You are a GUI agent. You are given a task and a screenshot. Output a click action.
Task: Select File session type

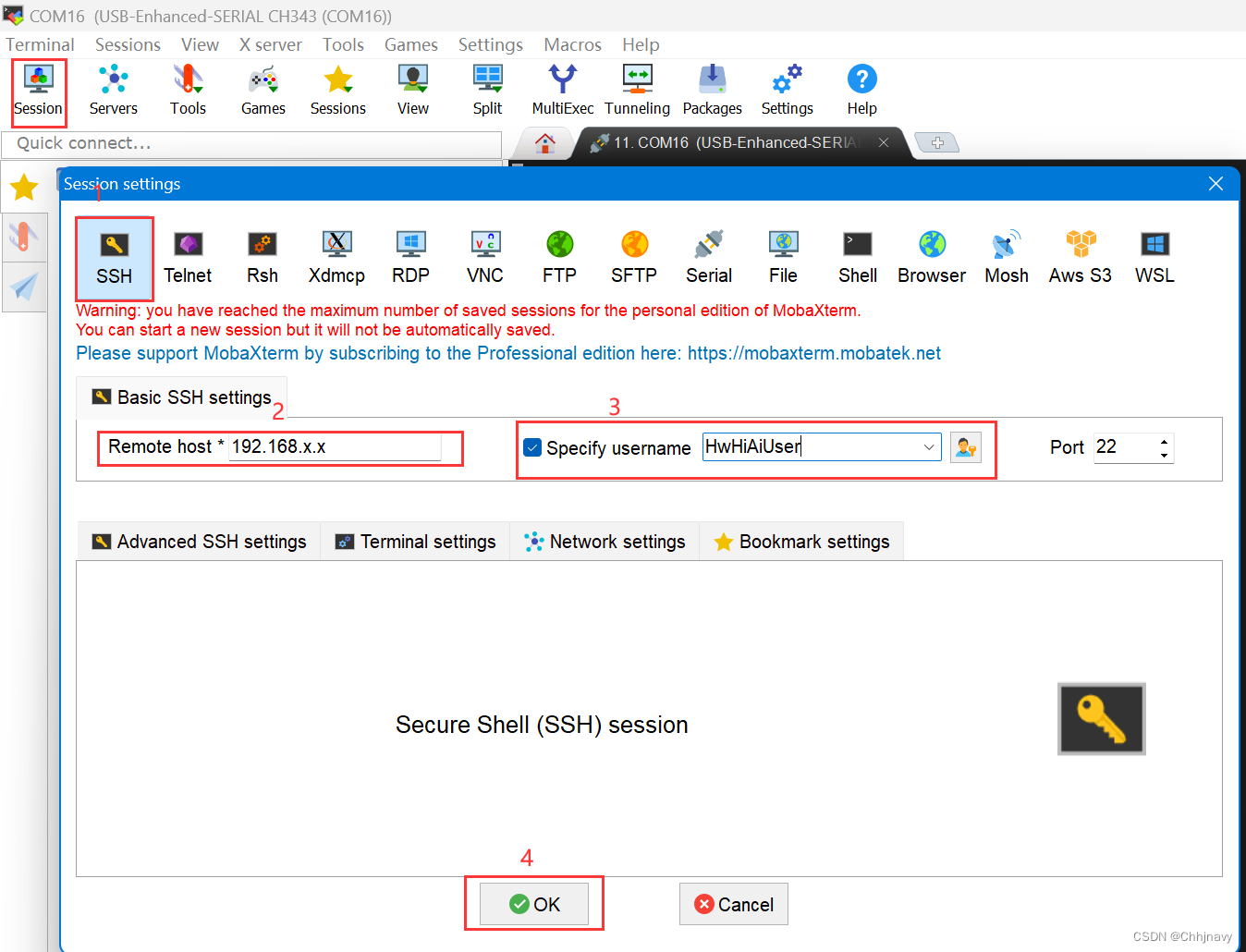pos(784,259)
